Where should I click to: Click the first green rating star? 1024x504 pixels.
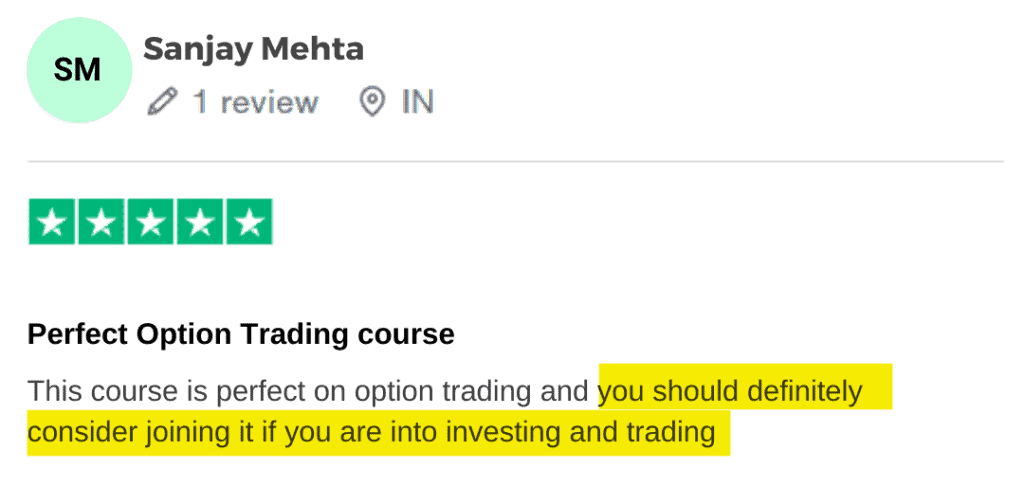click(x=51, y=222)
